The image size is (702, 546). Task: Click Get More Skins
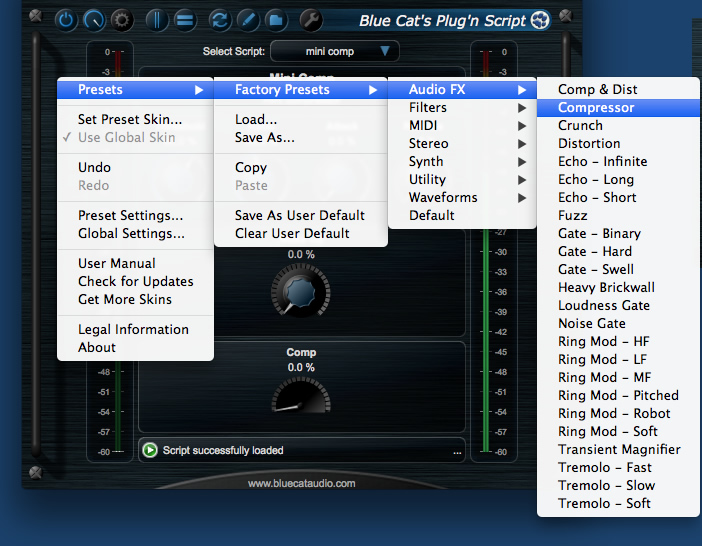[x=135, y=299]
